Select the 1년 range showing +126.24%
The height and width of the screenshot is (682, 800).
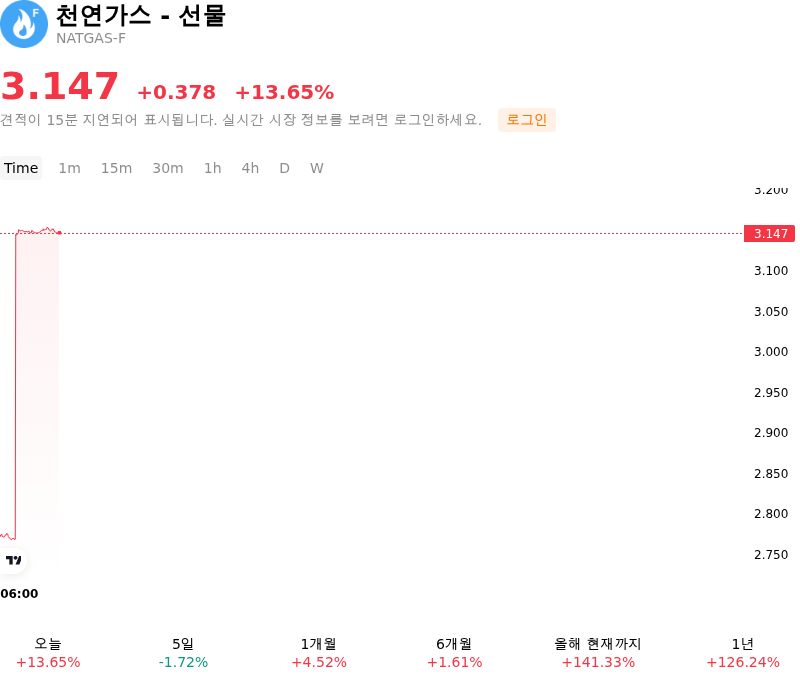(x=743, y=653)
